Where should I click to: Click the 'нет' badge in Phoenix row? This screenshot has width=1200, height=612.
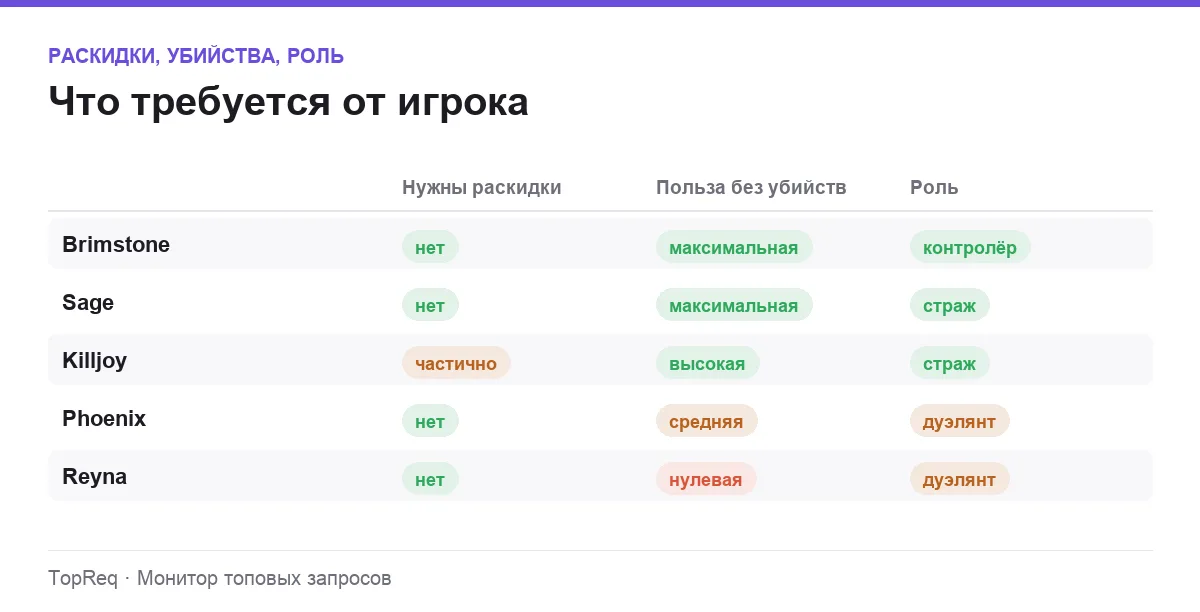point(430,421)
